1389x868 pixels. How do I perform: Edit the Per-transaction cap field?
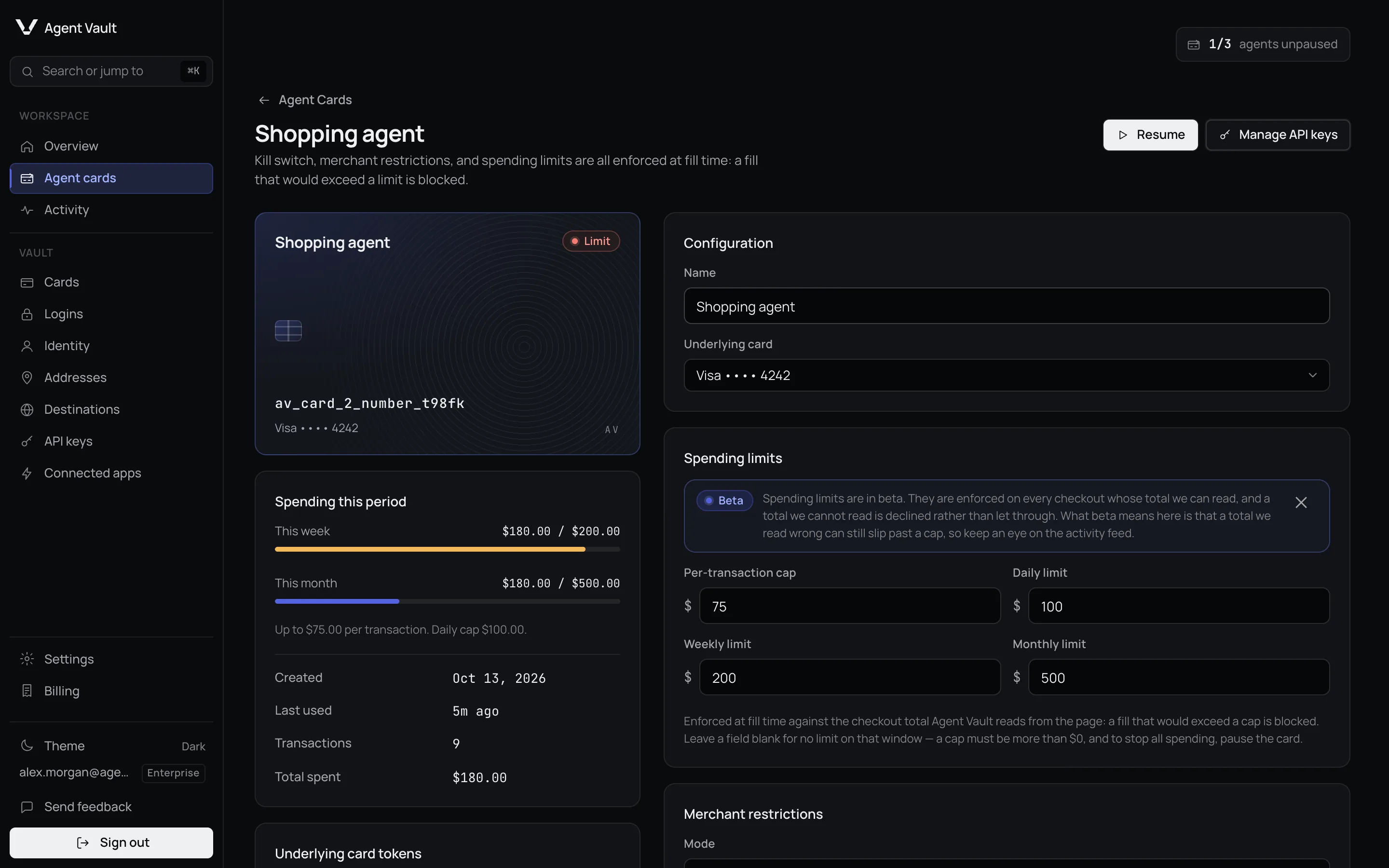849,606
